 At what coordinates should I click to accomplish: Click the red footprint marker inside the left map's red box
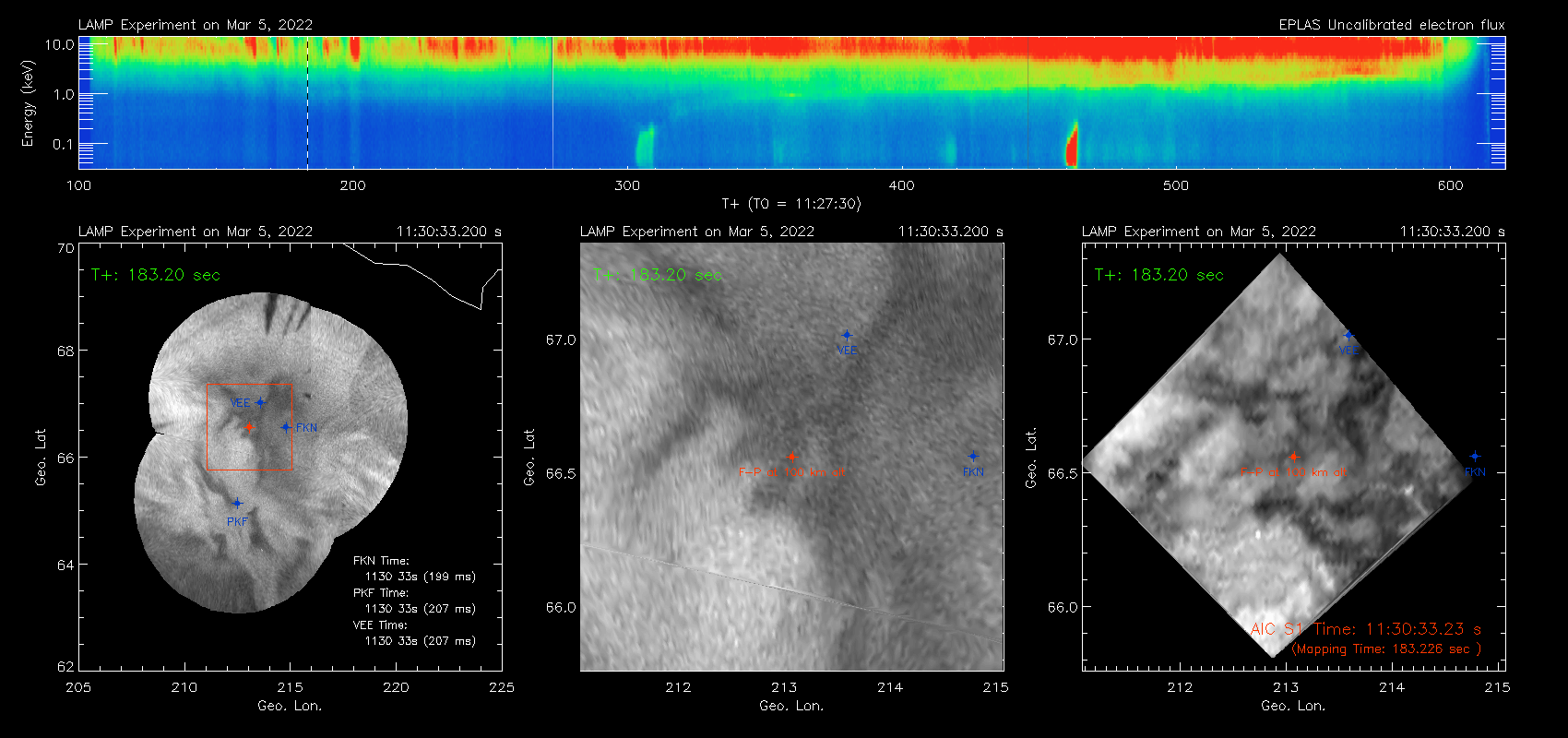[249, 427]
